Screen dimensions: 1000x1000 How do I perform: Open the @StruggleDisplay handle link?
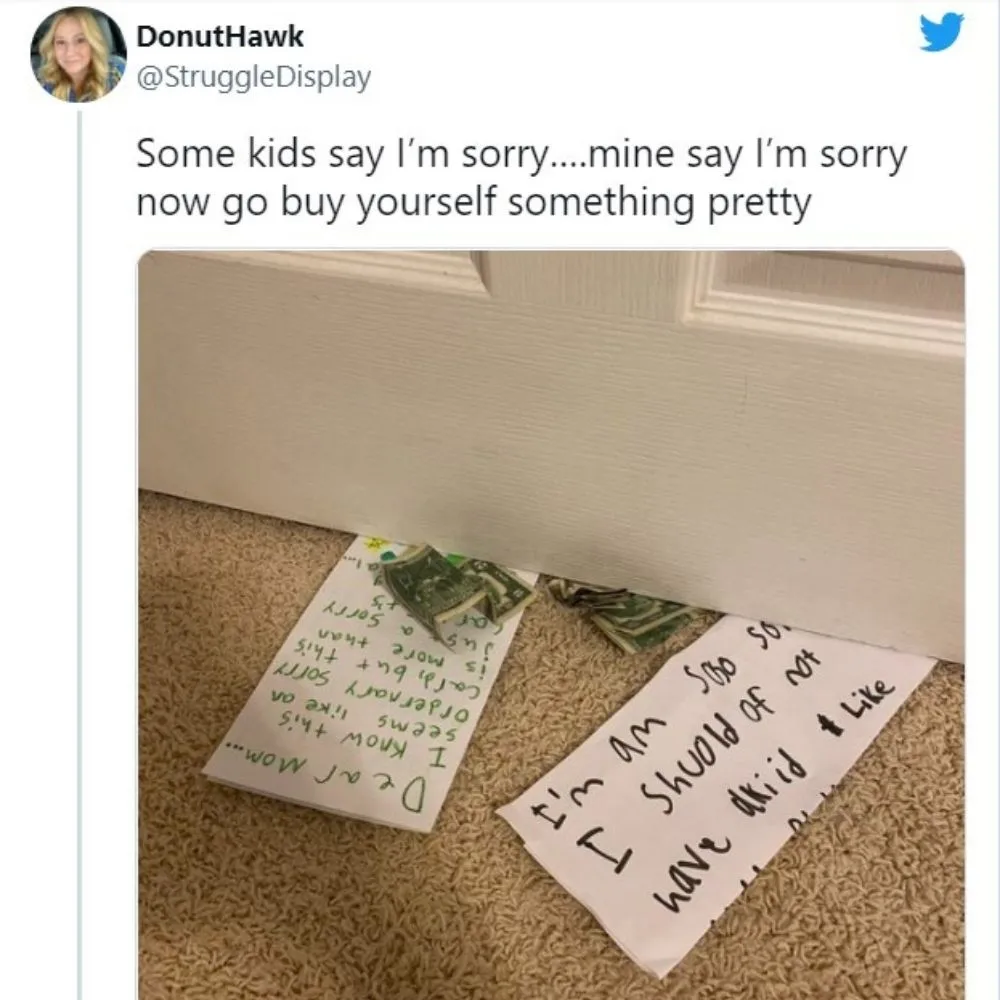pyautogui.click(x=254, y=78)
